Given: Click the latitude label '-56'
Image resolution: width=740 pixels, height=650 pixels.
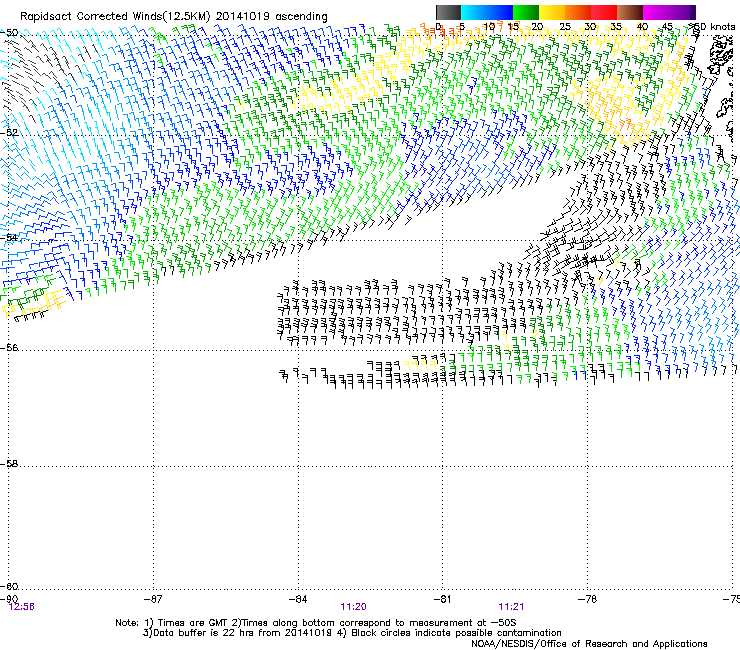Looking at the screenshot, I should coord(10,347).
